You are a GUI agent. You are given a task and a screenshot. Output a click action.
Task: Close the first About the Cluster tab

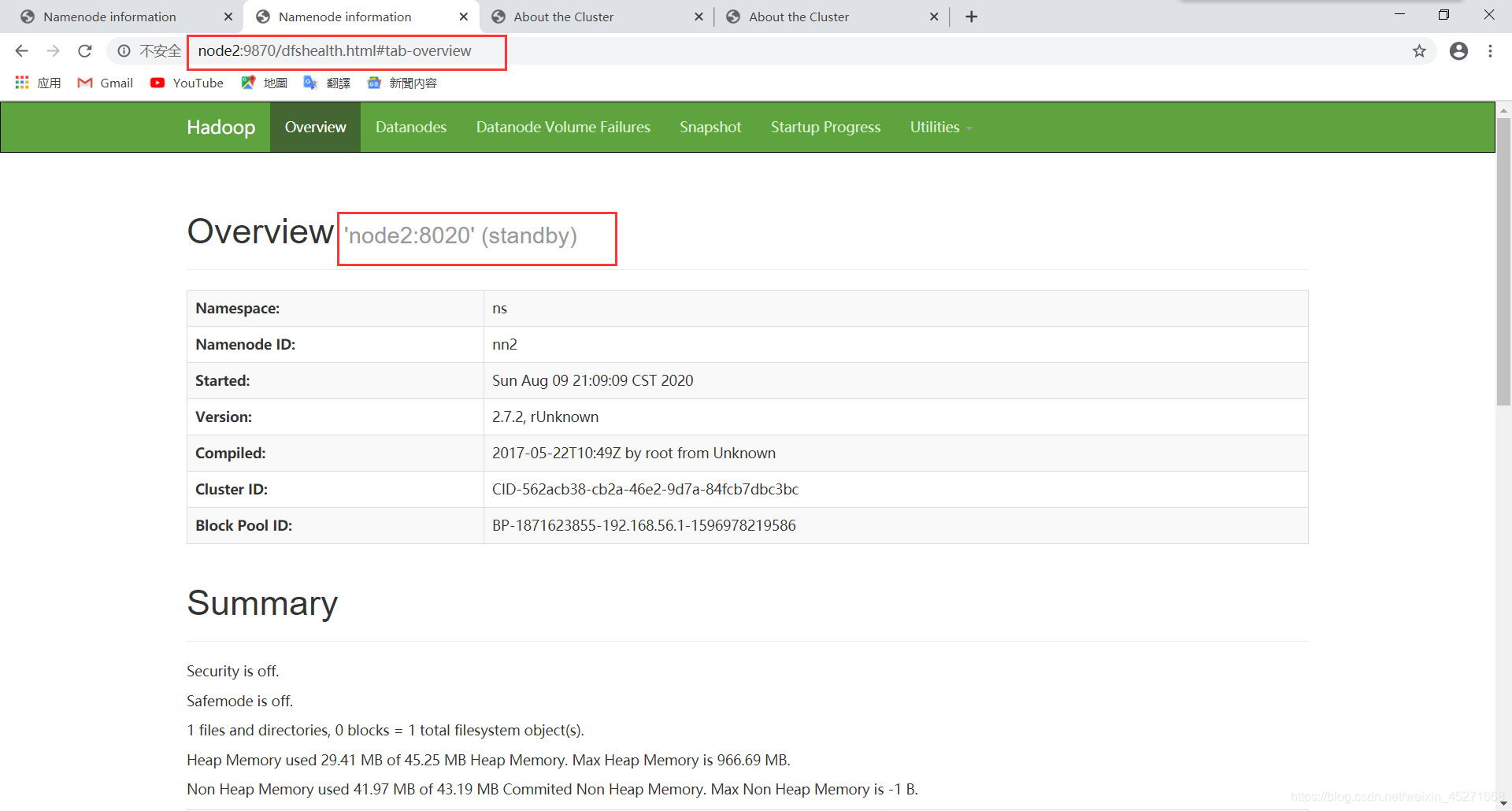pos(699,17)
